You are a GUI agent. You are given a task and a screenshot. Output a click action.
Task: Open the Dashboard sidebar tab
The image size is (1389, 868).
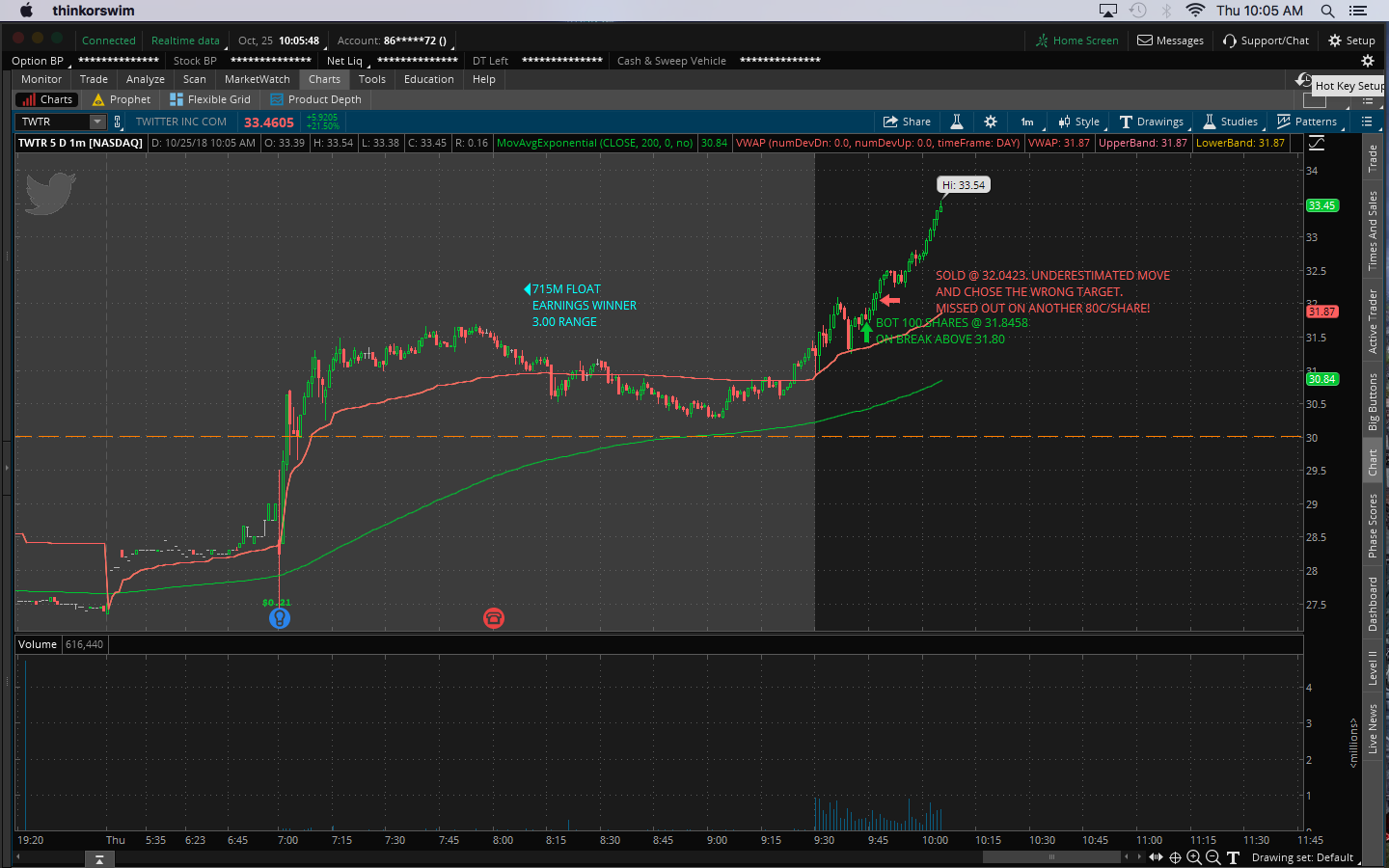click(1373, 605)
